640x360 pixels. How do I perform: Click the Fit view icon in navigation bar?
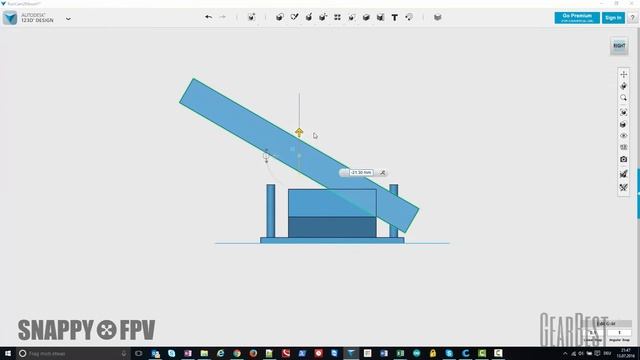(623, 112)
